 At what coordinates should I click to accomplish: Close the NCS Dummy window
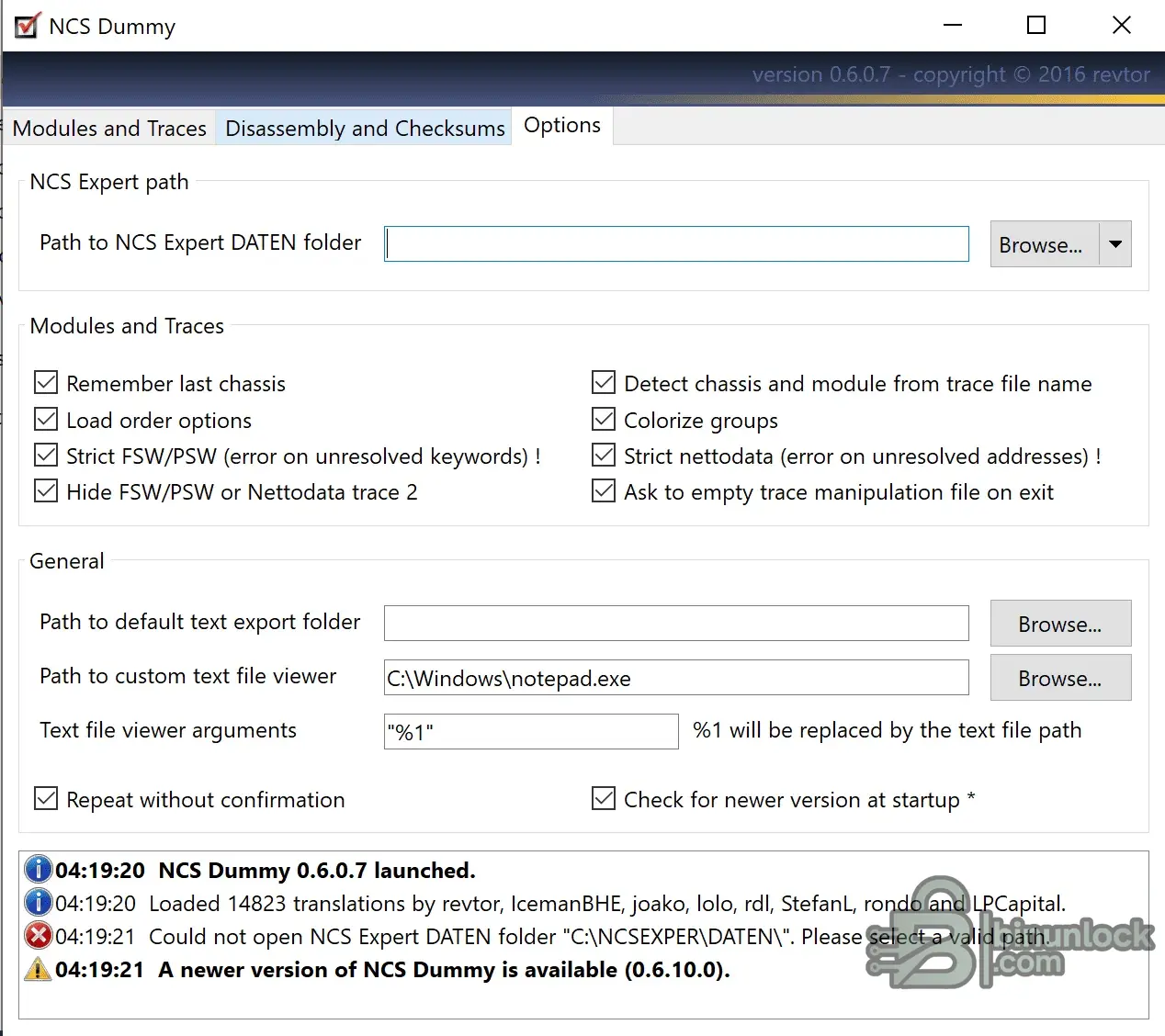(x=1121, y=26)
